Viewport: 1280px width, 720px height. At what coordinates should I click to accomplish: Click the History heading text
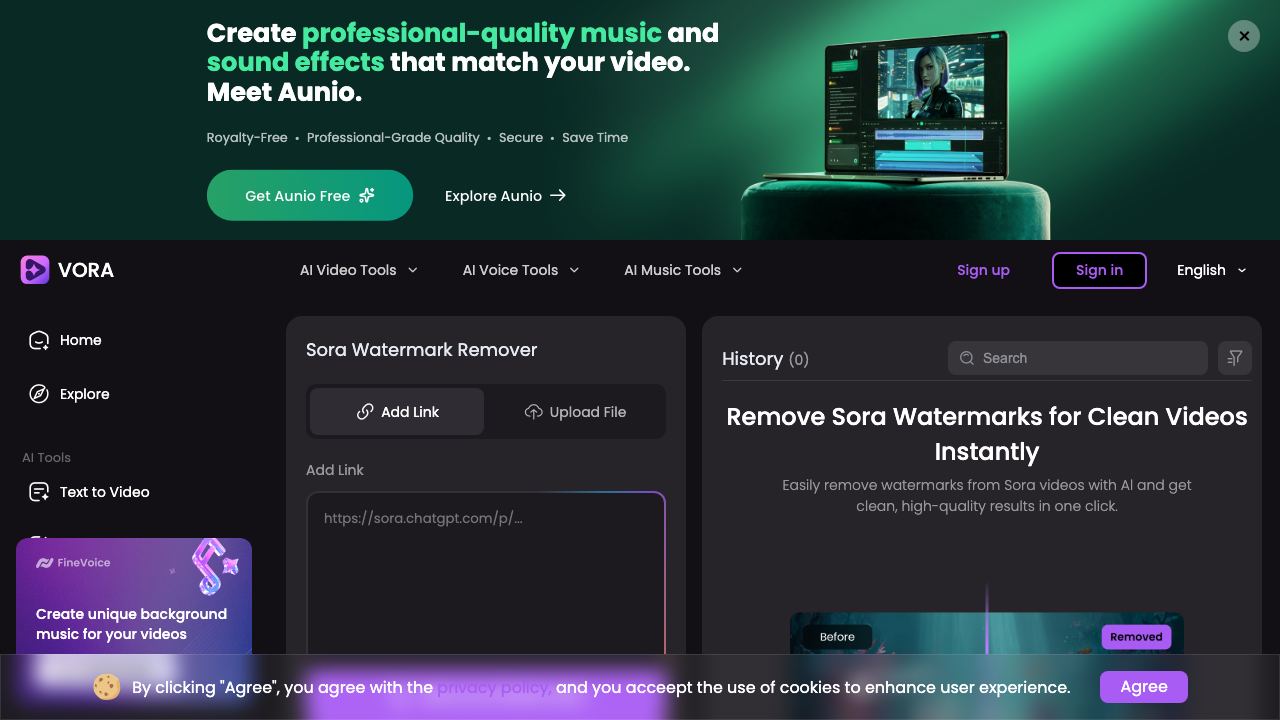752,358
